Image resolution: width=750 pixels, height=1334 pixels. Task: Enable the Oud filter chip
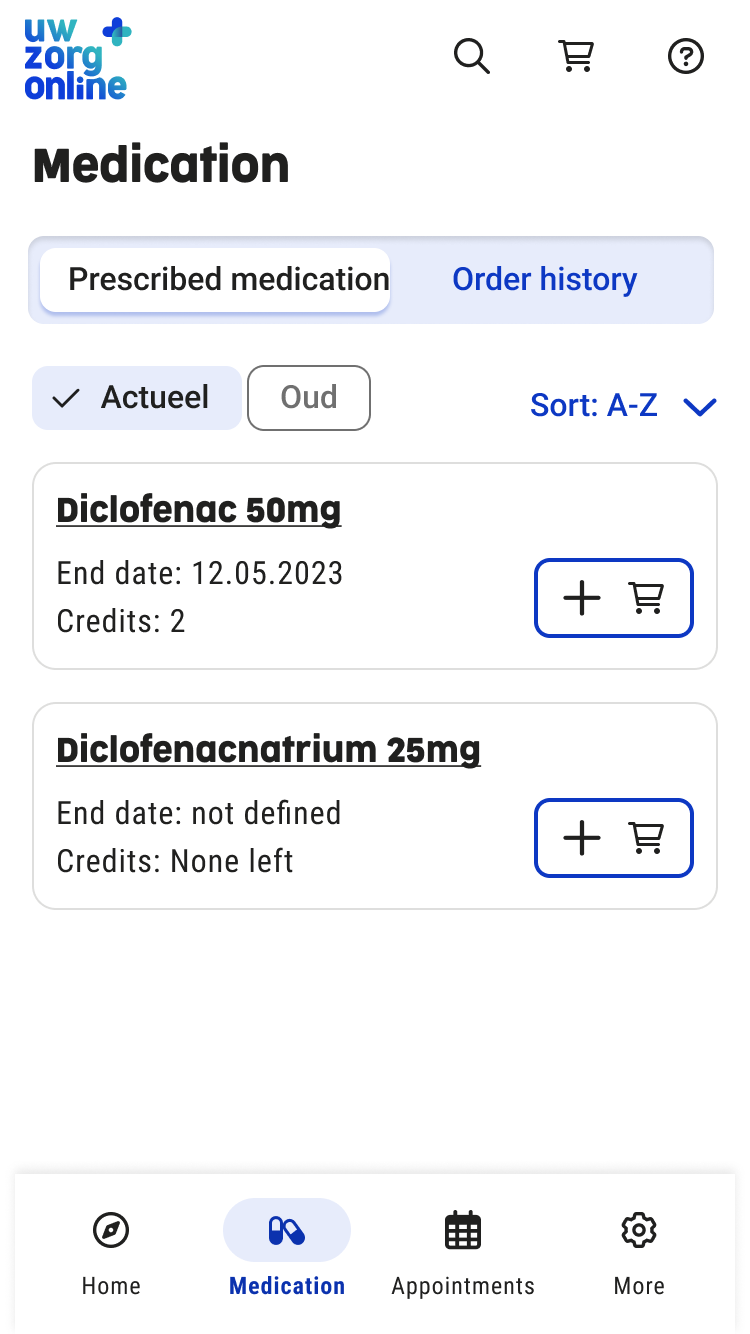click(309, 398)
